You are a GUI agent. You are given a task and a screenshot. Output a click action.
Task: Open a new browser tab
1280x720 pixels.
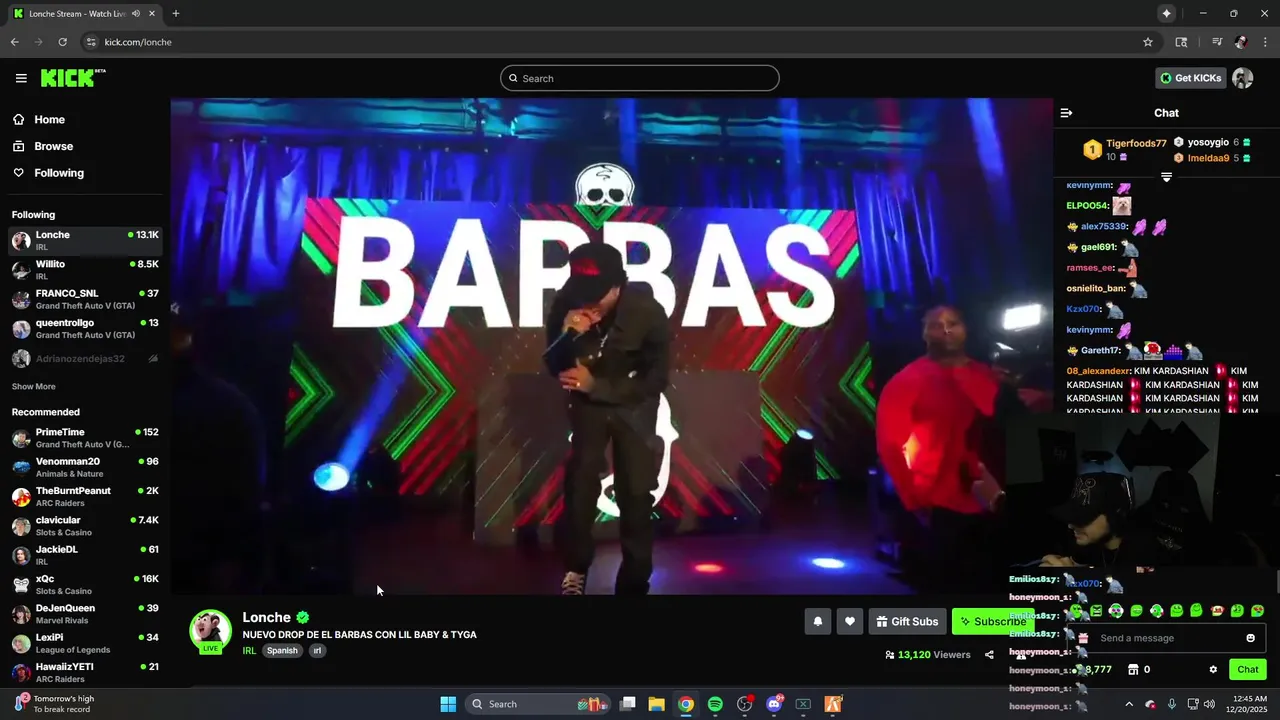[176, 13]
